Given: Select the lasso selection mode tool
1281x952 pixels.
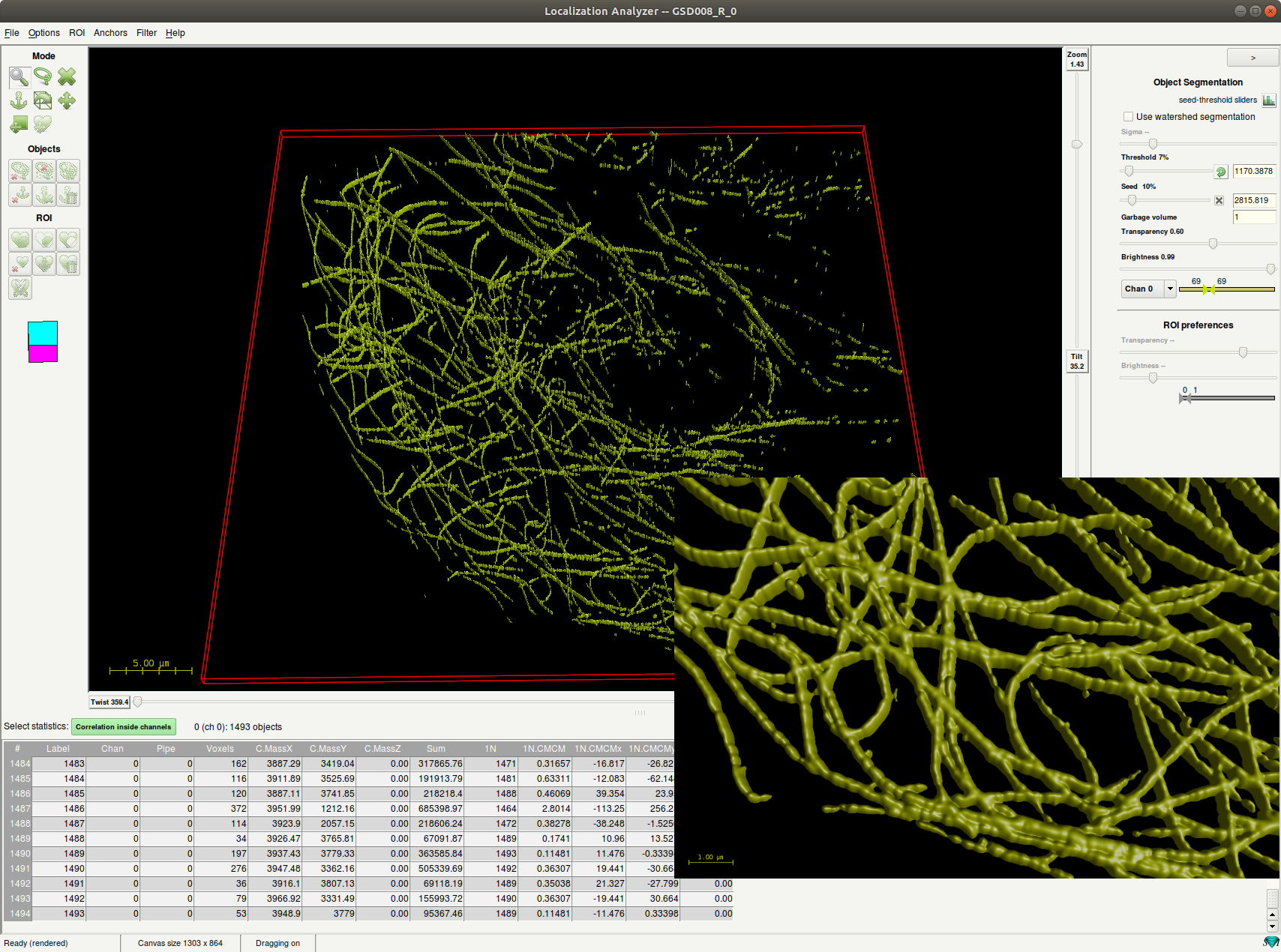Looking at the screenshot, I should pyautogui.click(x=43, y=77).
